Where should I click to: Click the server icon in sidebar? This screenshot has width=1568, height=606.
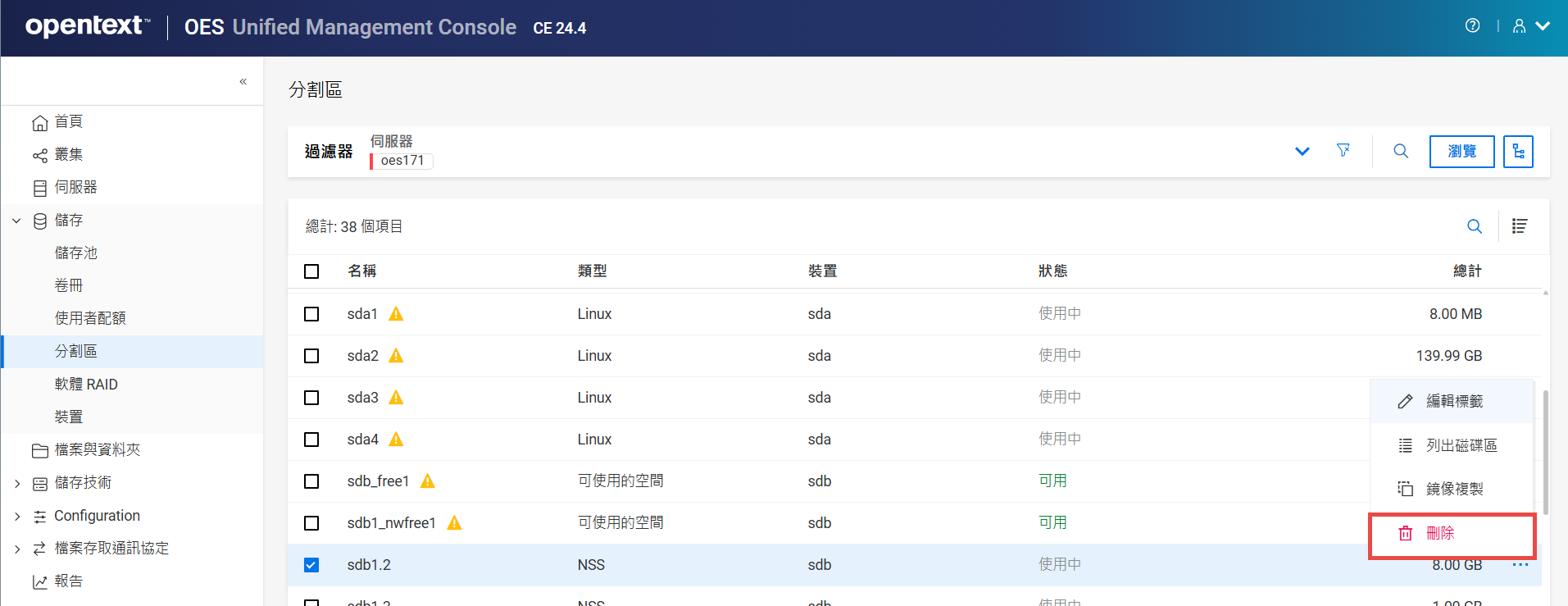(39, 189)
